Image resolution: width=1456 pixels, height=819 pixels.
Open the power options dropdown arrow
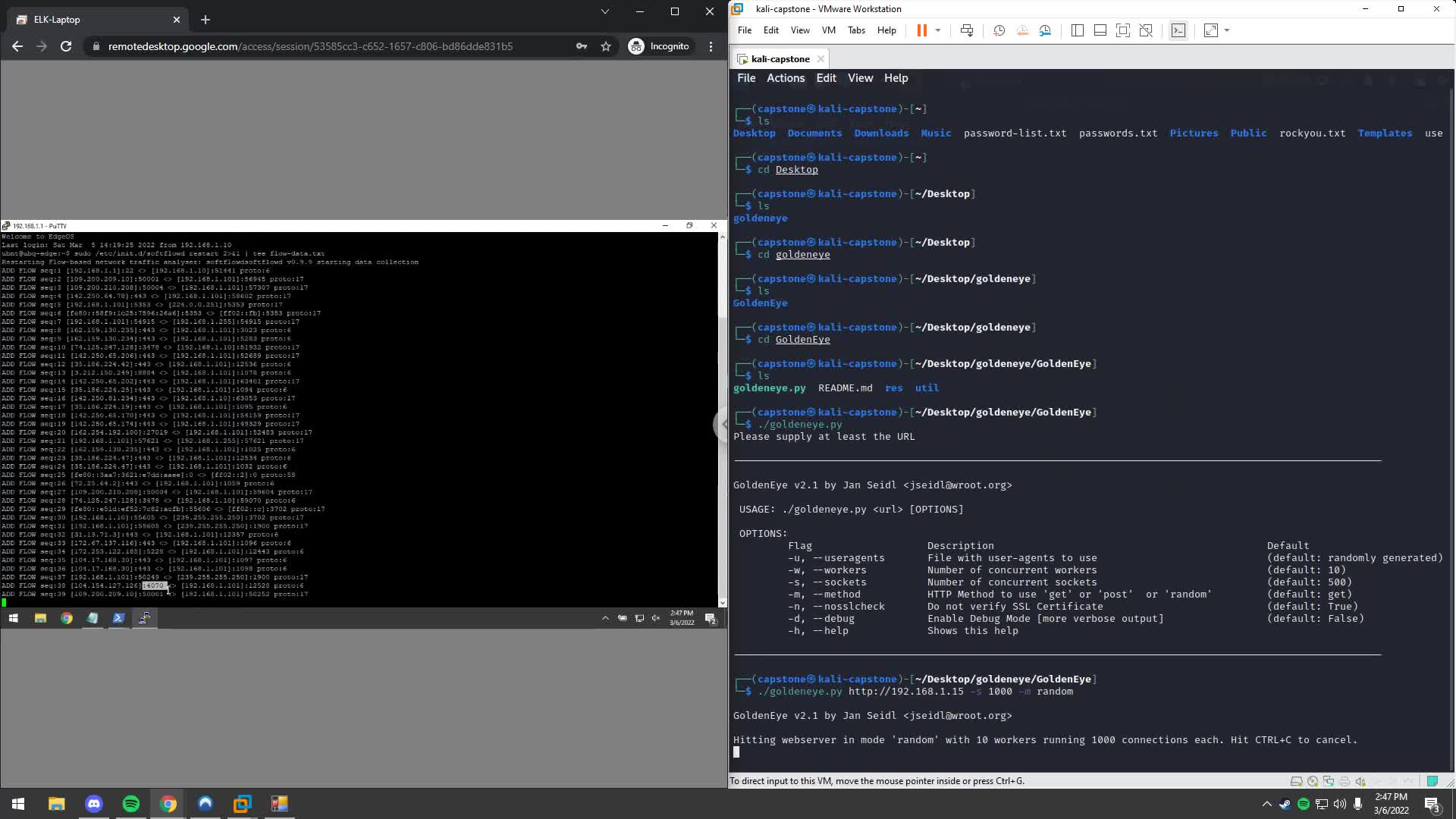coord(938,30)
